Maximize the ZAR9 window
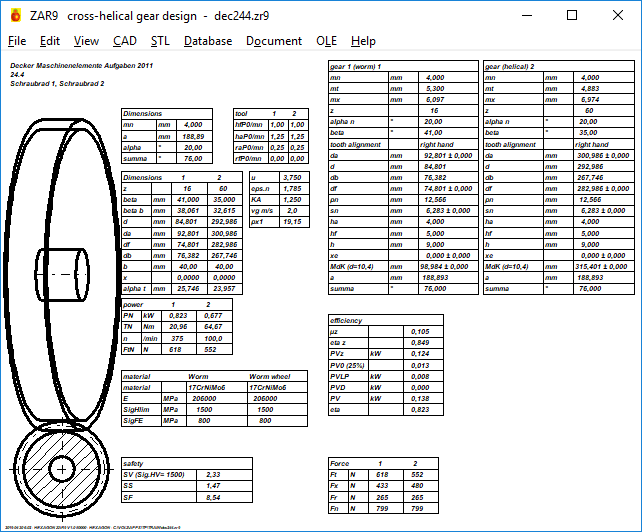Screen dimensions: 642x532 (x=572, y=15)
